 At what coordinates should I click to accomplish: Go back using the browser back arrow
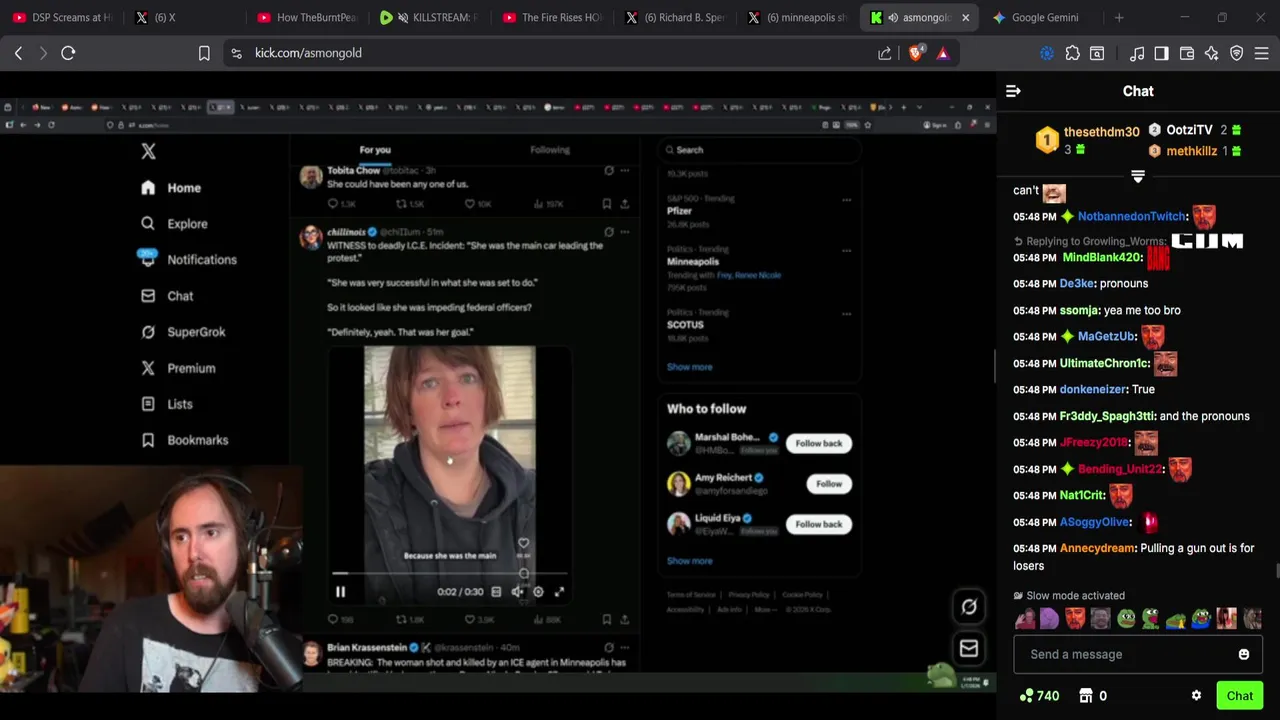coord(18,53)
